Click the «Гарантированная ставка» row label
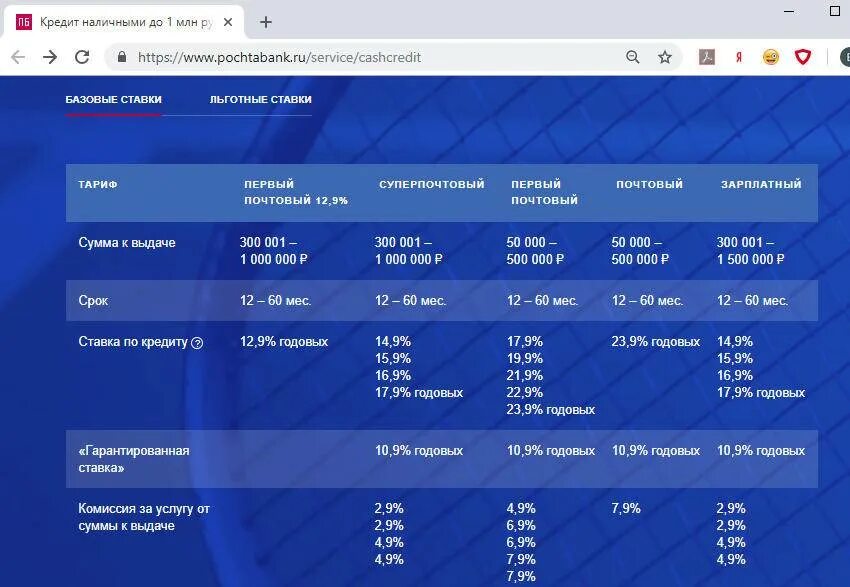The image size is (850, 587). click(134, 459)
